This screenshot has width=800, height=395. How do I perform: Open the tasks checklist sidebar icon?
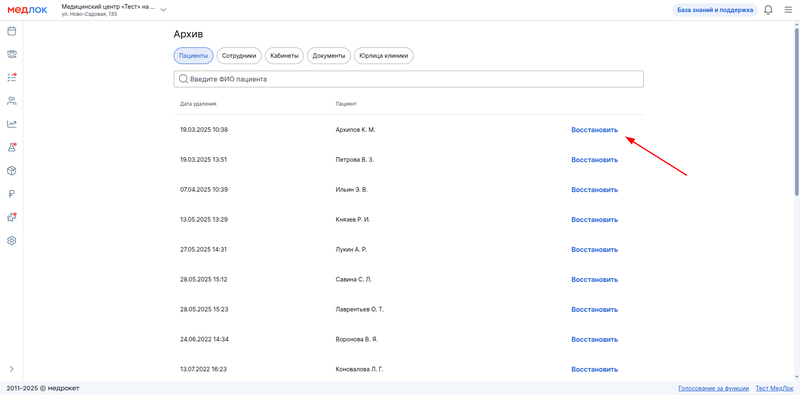pos(11,78)
